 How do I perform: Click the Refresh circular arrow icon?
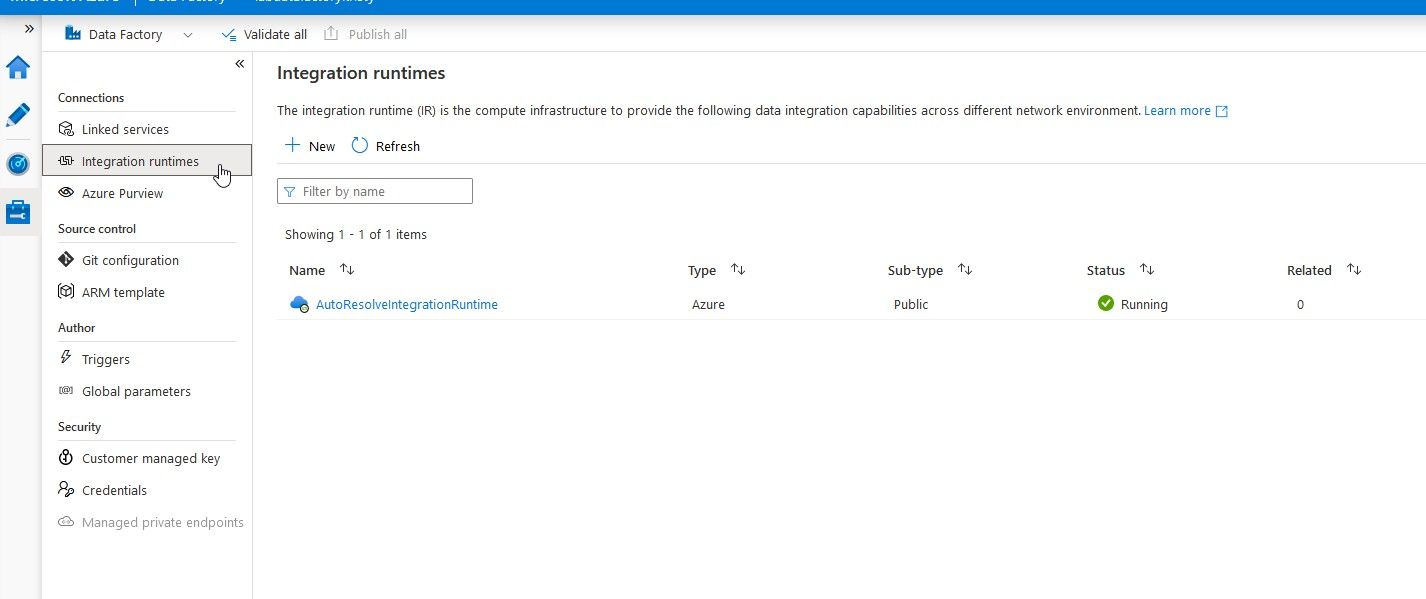pos(360,146)
